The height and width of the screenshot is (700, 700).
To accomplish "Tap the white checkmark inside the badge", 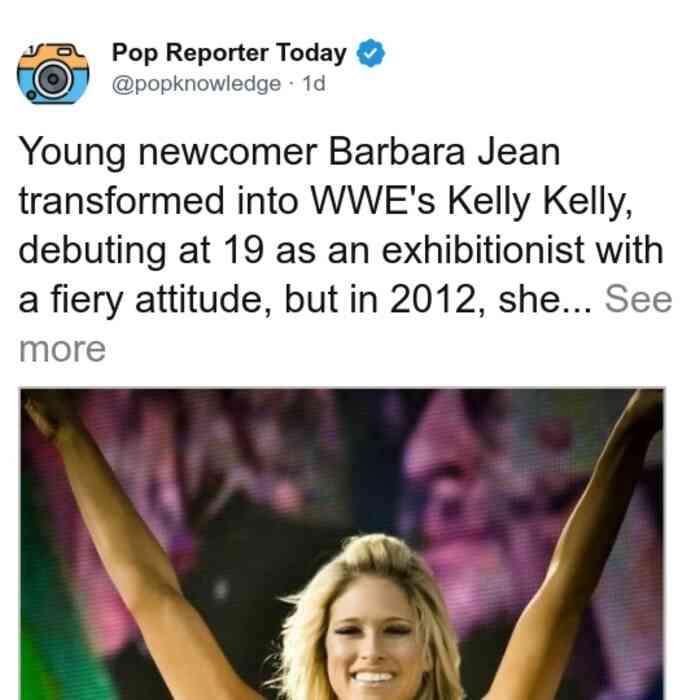I will (371, 53).
